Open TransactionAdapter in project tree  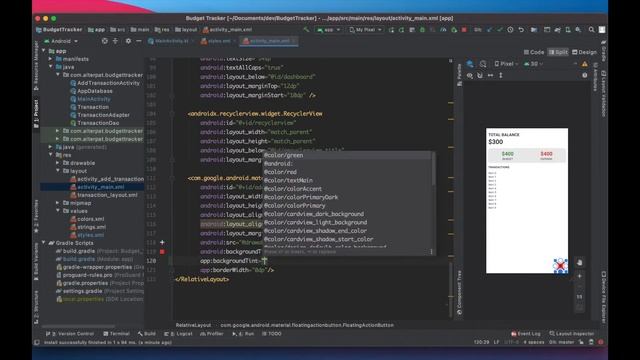103,115
